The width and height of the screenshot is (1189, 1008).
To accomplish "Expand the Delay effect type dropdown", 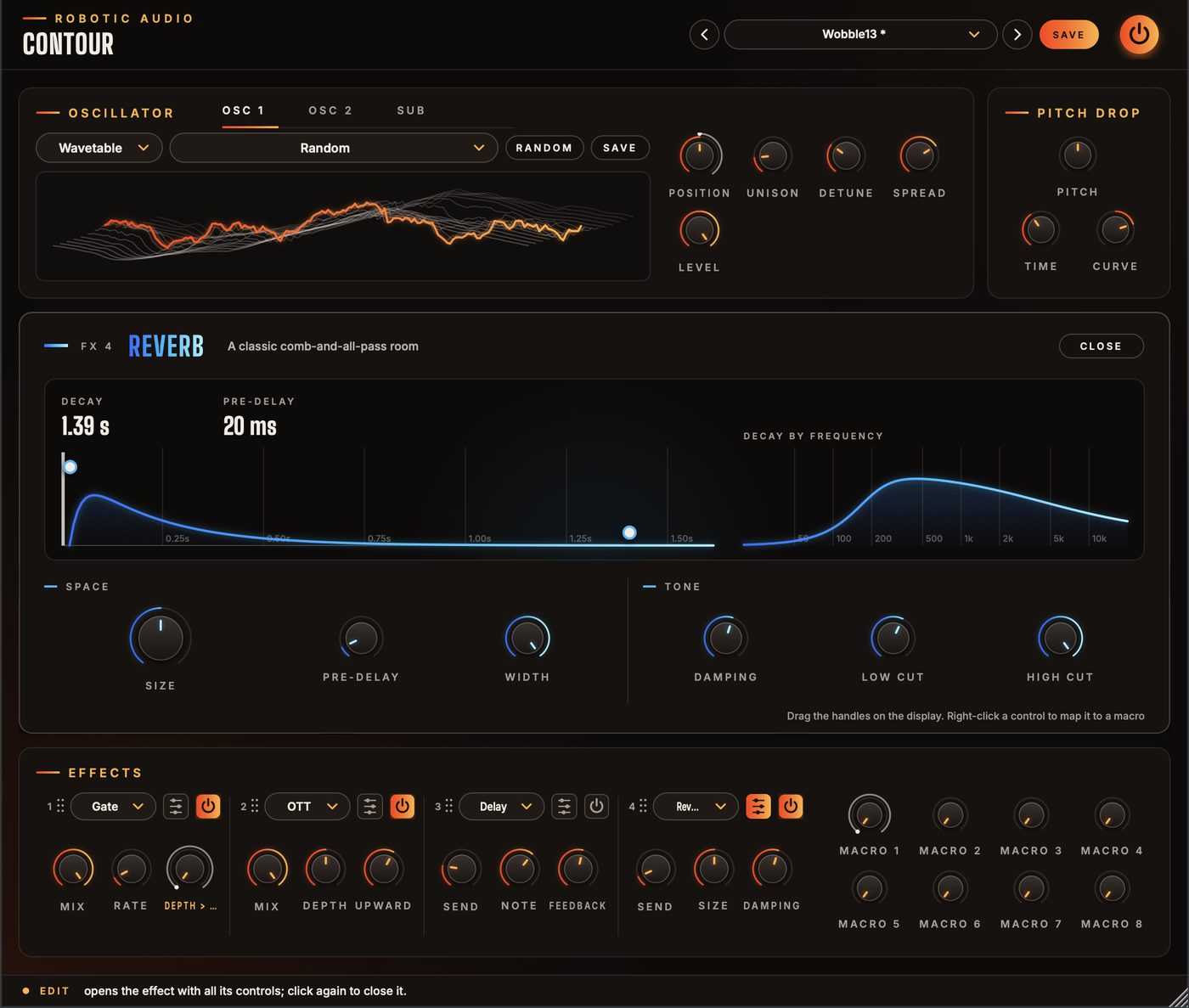I will [501, 807].
